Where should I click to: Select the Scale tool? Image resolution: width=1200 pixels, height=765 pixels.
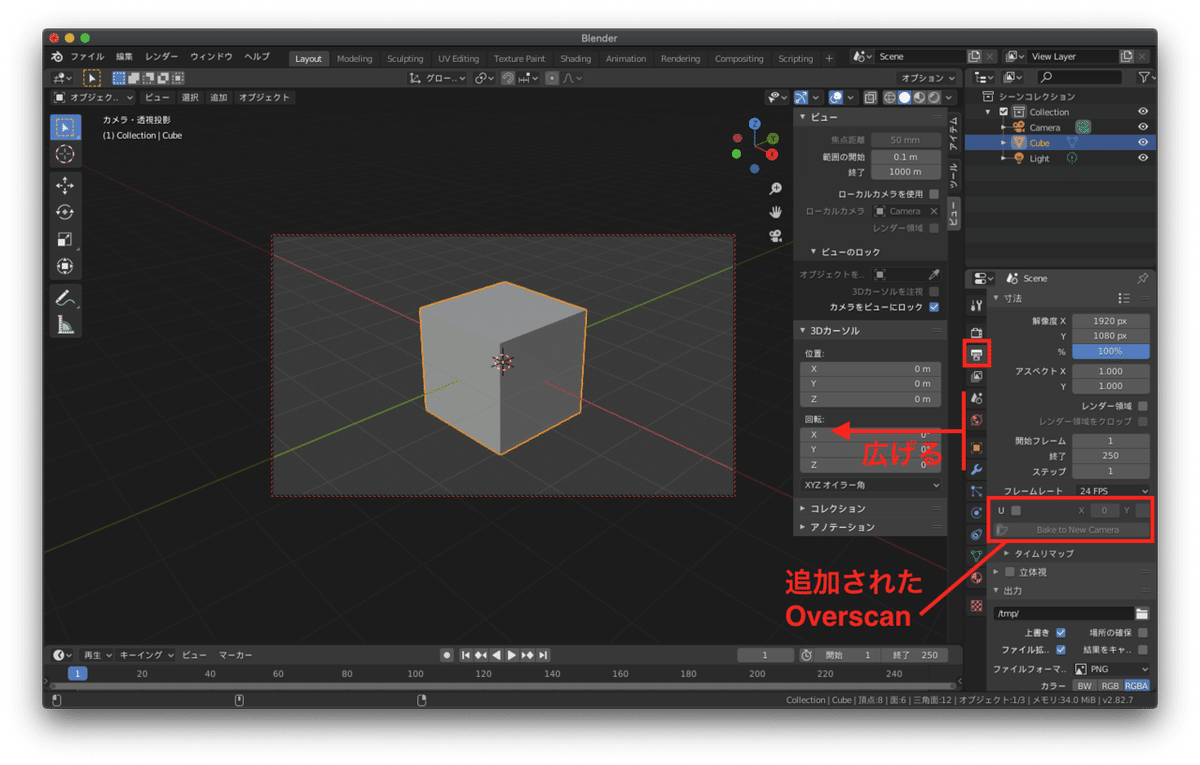[x=66, y=239]
